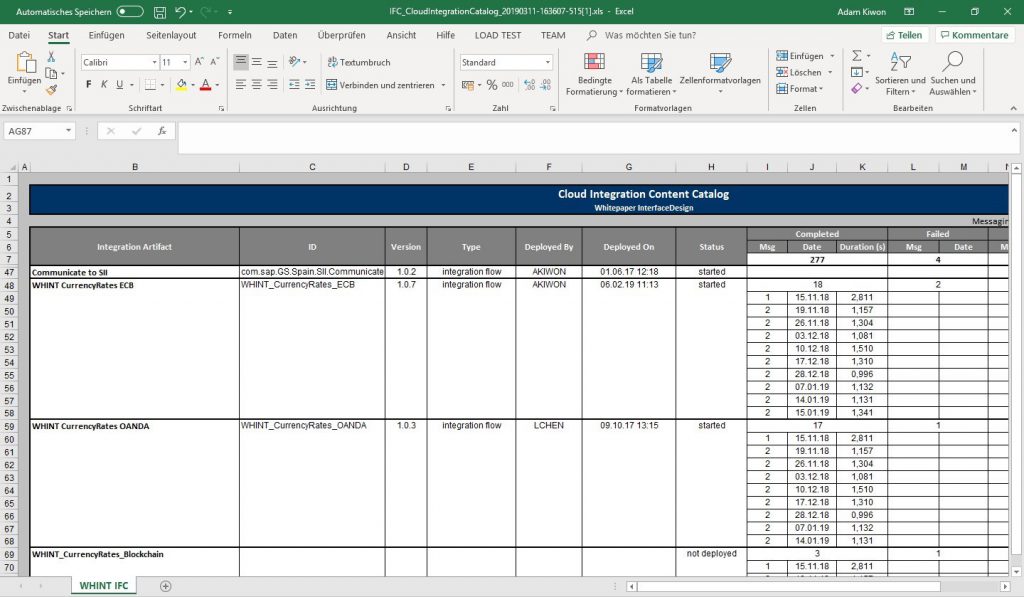Screen dimensions: 1024x597
Task: Open the Standard number format dropdown
Action: coord(547,62)
